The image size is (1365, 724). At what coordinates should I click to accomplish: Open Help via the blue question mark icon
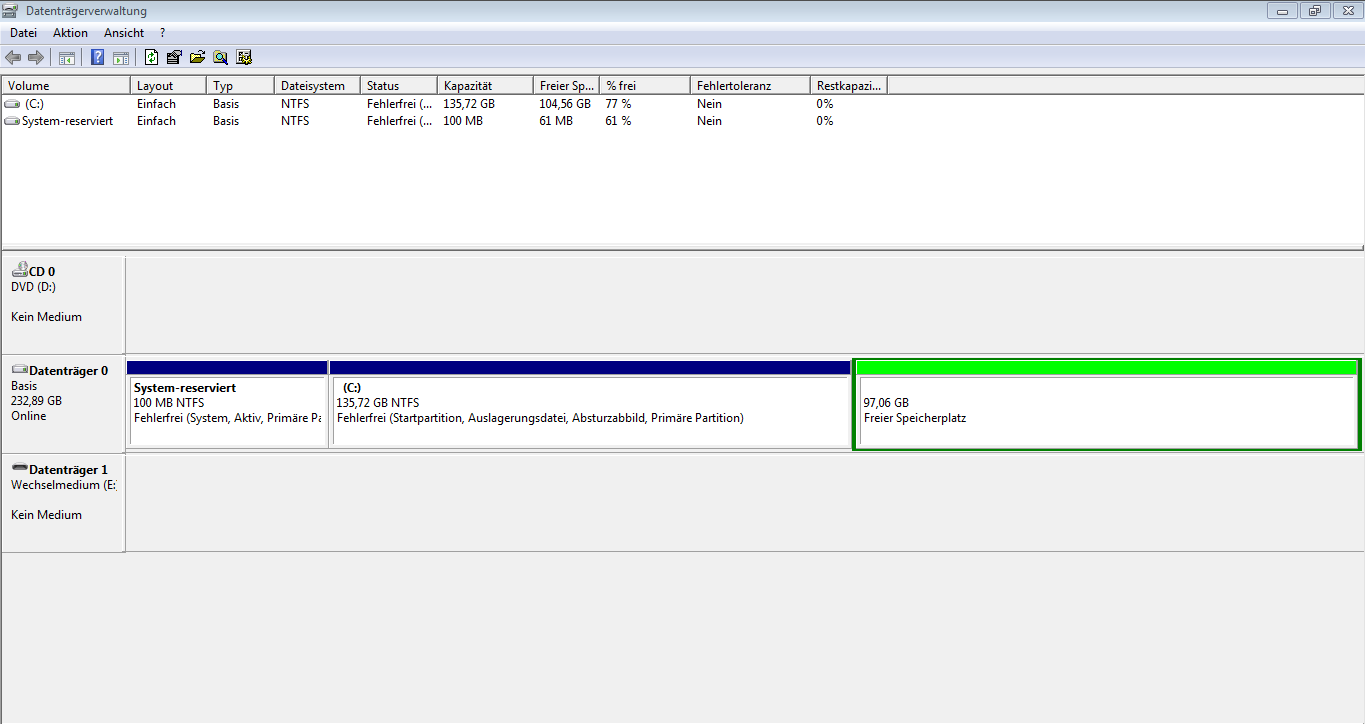click(98, 57)
